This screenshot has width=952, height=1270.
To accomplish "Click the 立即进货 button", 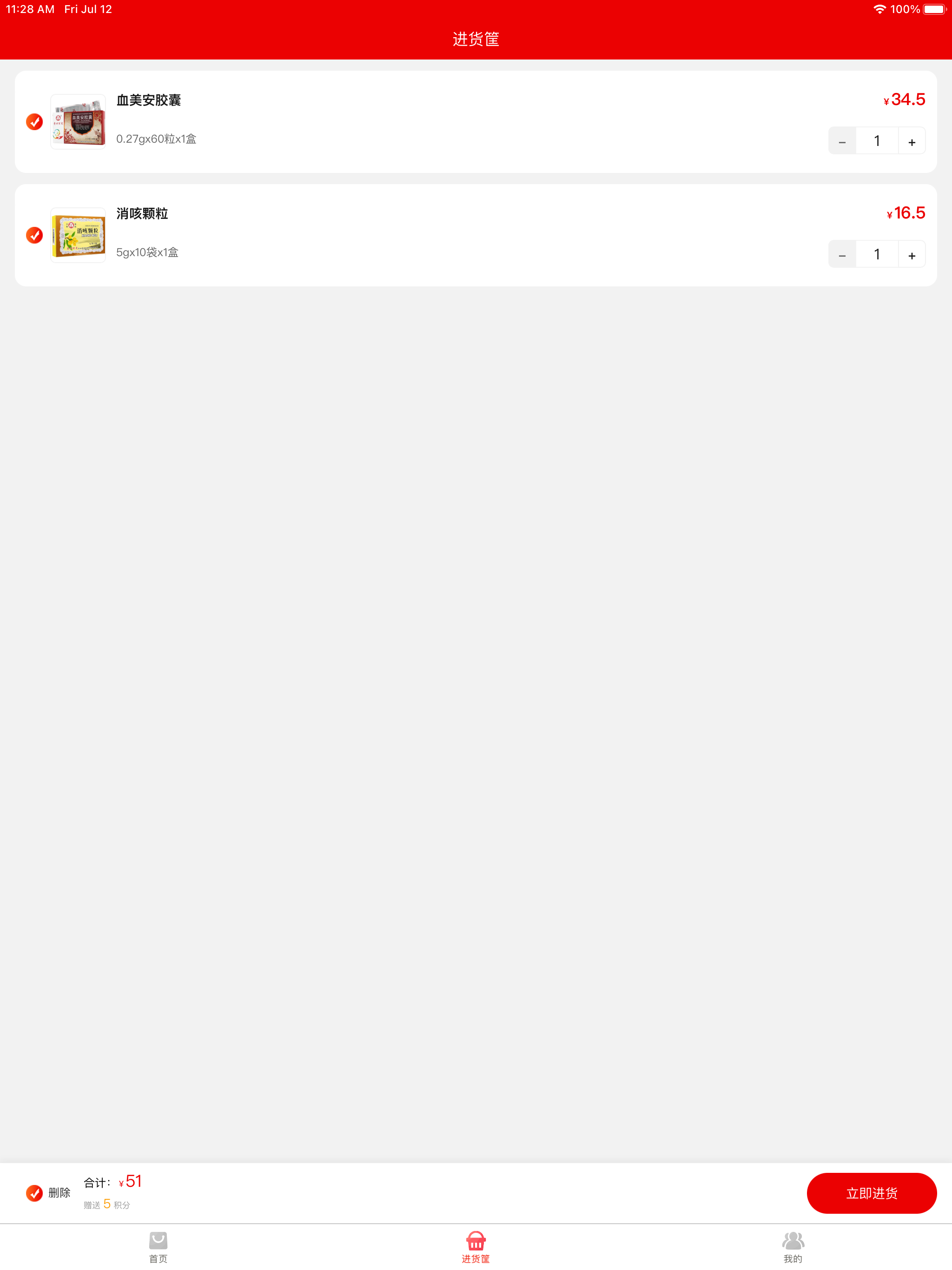I will [872, 1193].
